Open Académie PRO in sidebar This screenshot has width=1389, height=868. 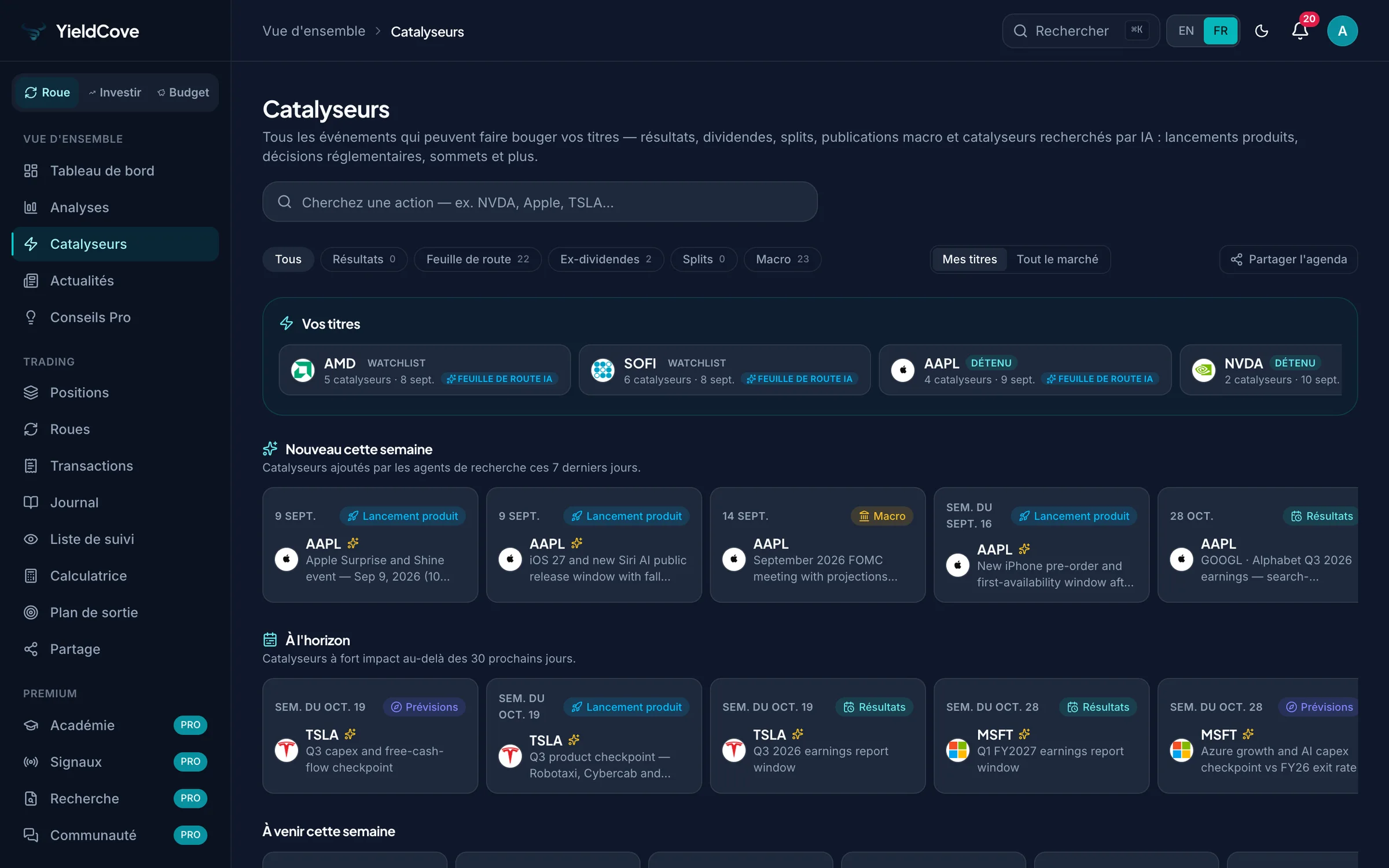[115, 725]
